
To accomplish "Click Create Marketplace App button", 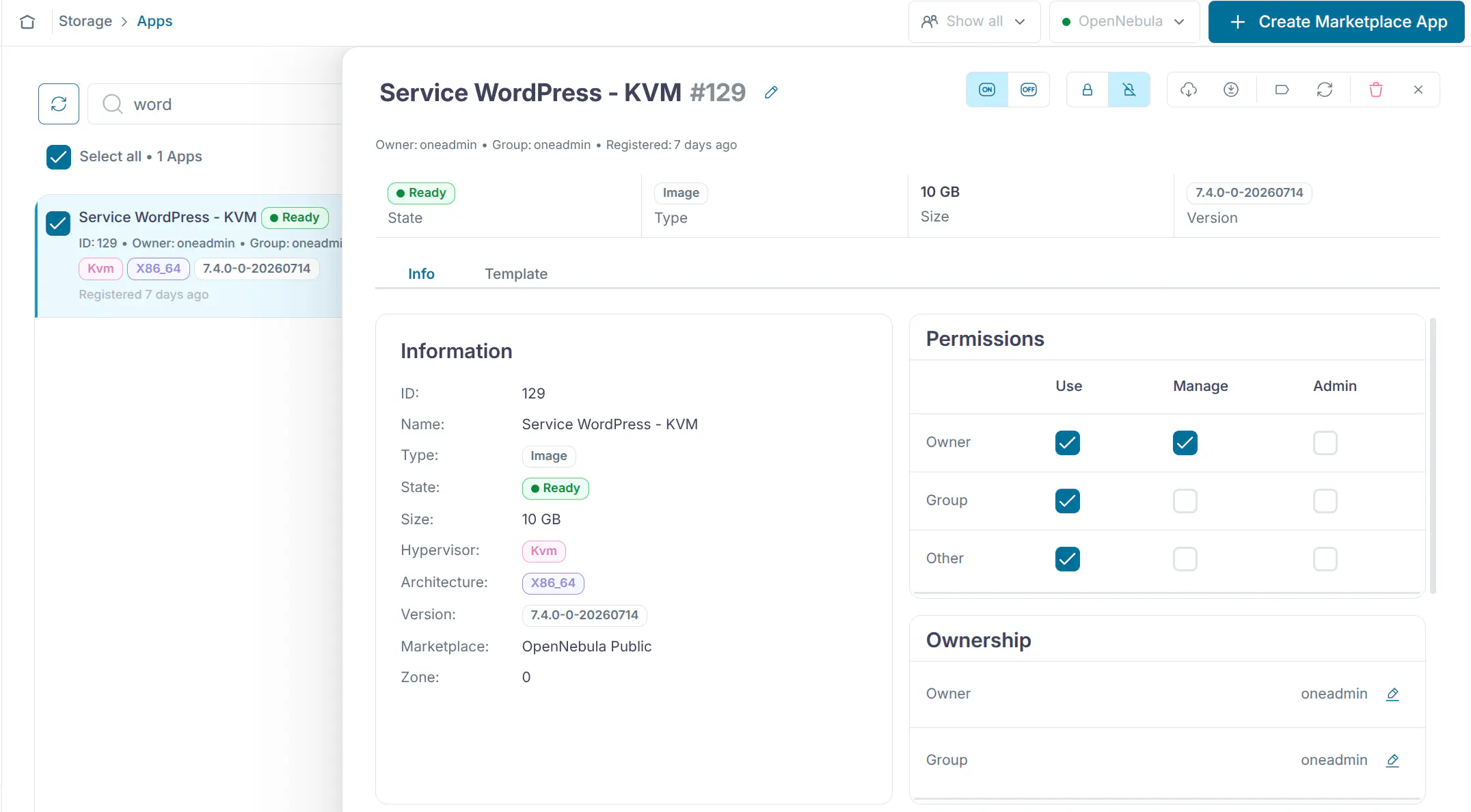I will click(x=1336, y=22).
